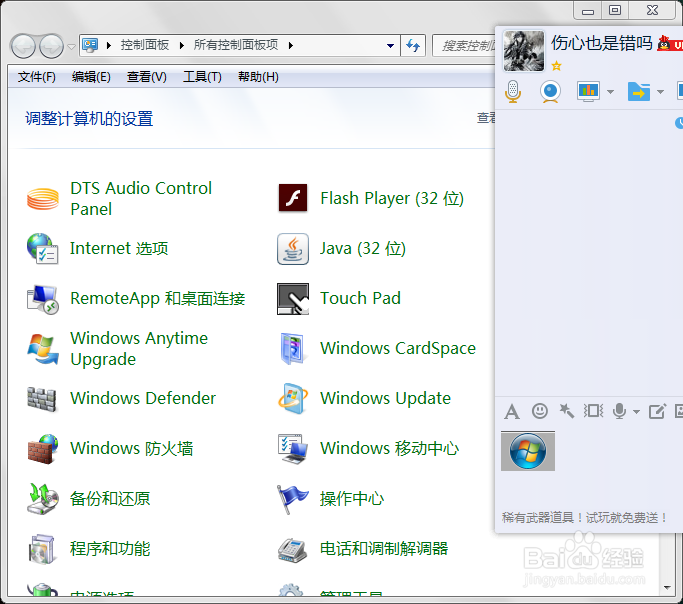Viewport: 683px width, 604px height.
Task: Open DTS Audio Control Panel icon
Action: click(42, 199)
